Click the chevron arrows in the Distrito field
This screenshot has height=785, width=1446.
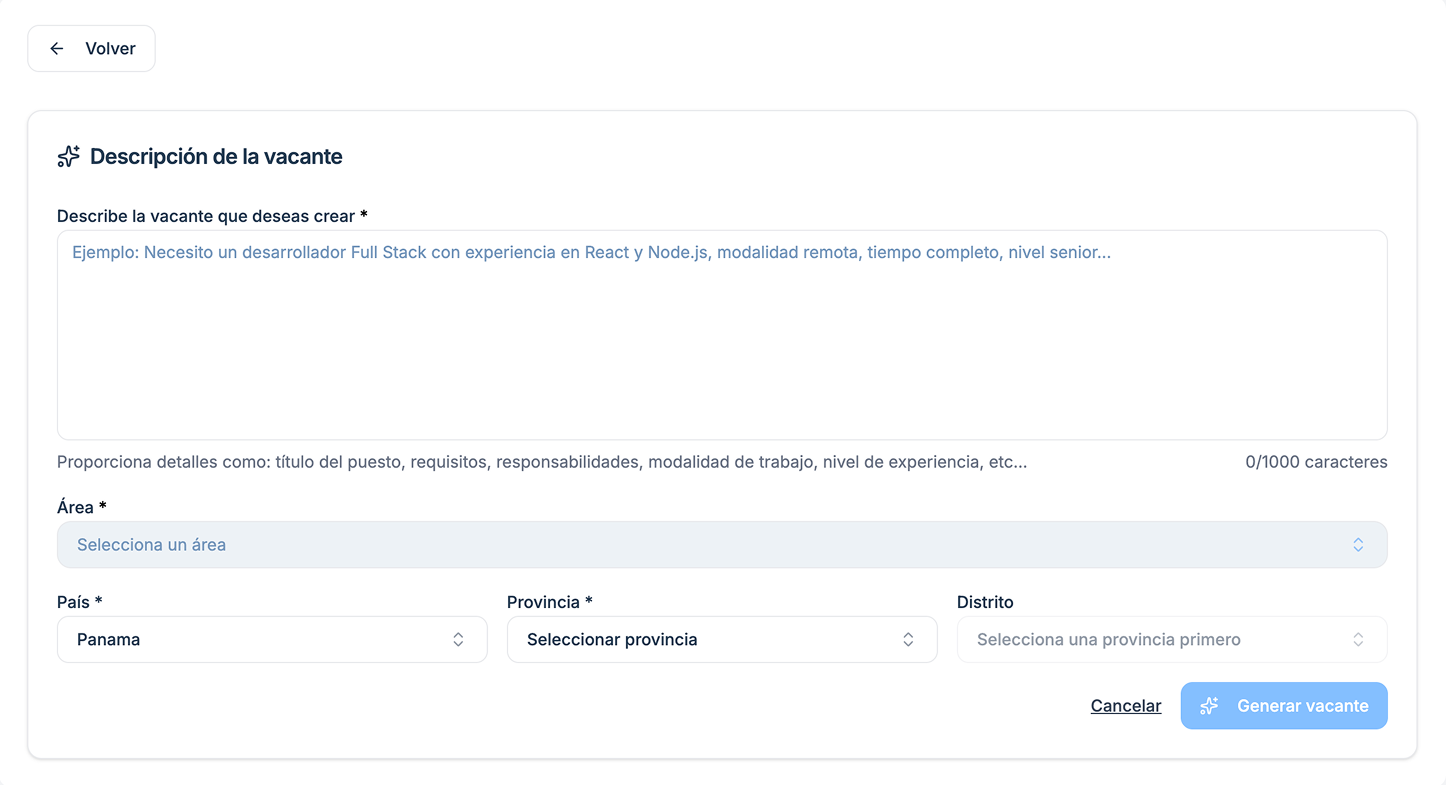pyautogui.click(x=1358, y=640)
